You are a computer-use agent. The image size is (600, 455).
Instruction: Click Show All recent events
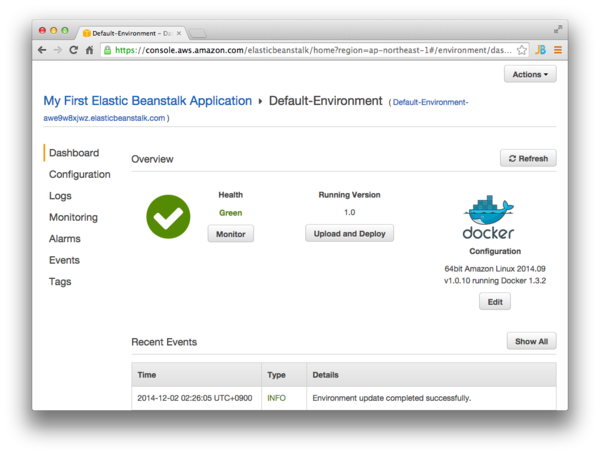point(532,341)
